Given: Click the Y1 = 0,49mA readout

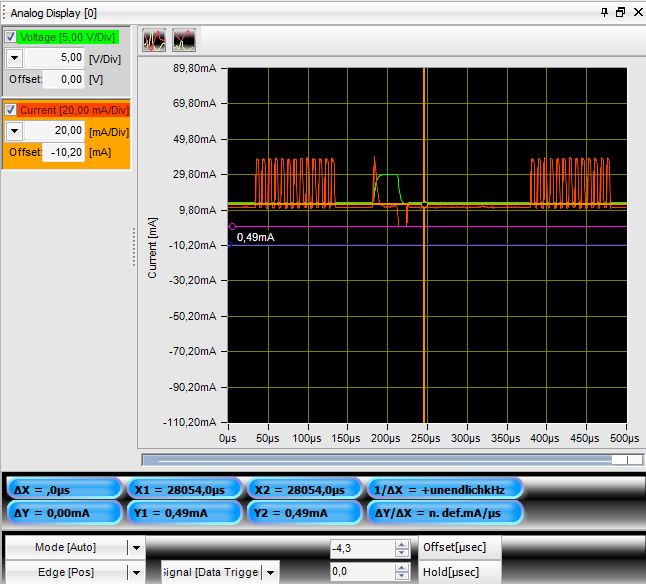Looking at the screenshot, I should coord(184,513).
